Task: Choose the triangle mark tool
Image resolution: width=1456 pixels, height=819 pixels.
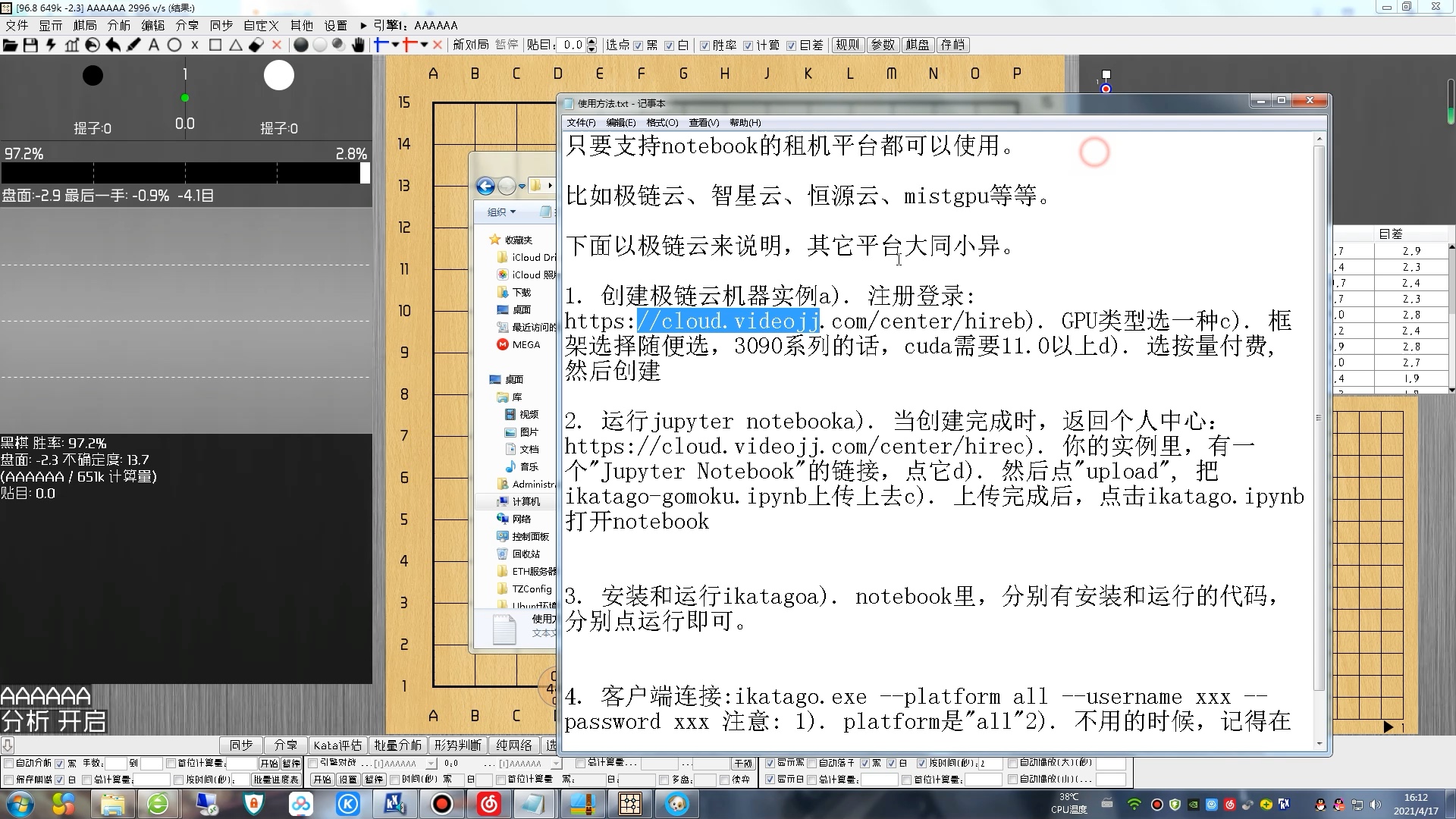Action: 236,45
